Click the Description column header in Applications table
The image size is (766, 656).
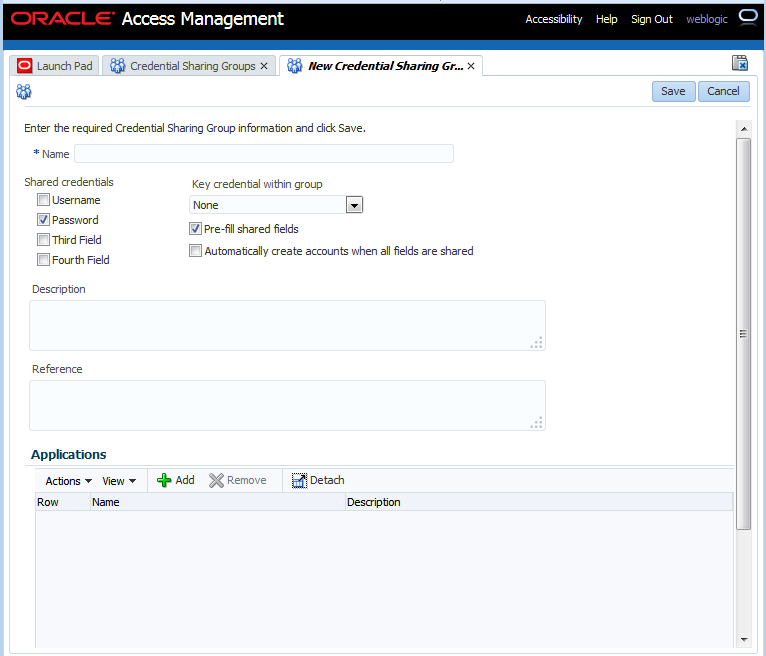[x=539, y=502]
